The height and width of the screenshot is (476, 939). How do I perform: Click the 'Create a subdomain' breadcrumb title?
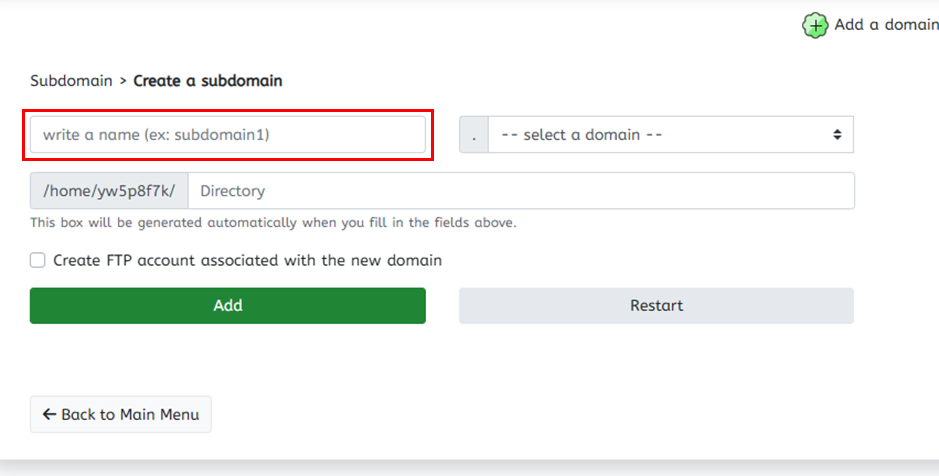click(208, 81)
